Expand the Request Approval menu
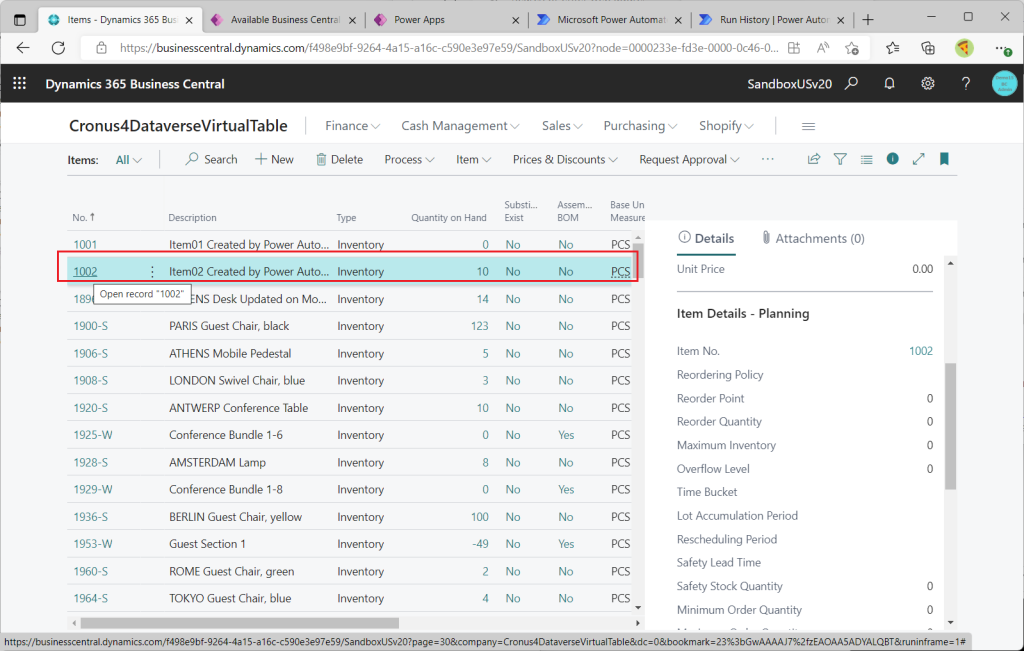 tap(688, 159)
